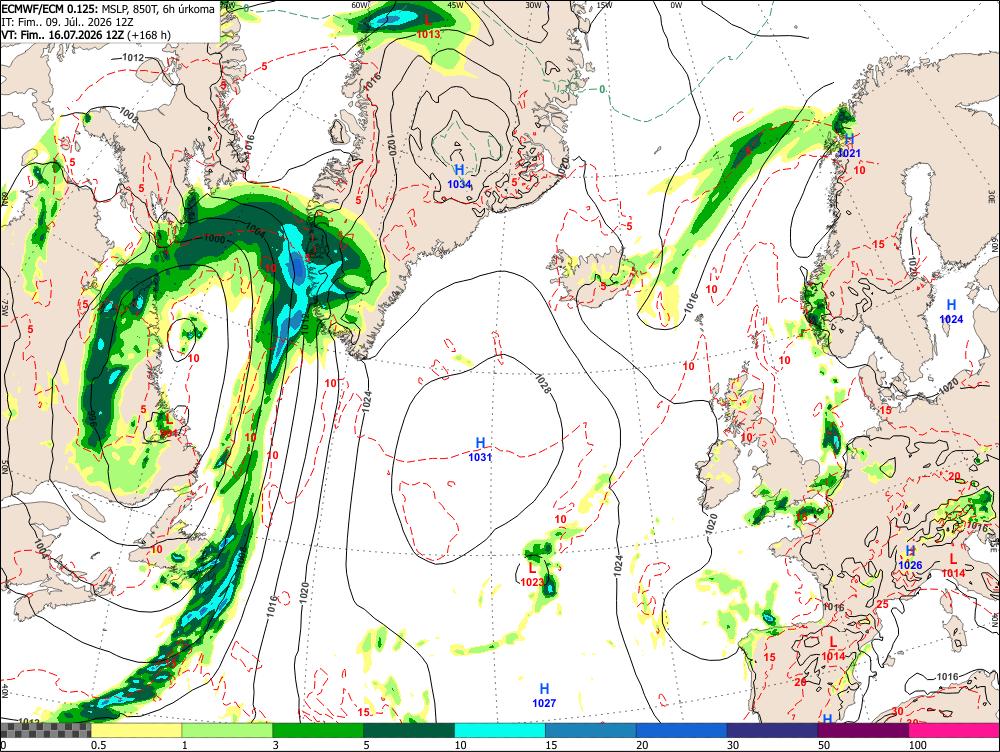
Task: Select the 1000 isobar label
Action: pyautogui.click(x=215, y=239)
